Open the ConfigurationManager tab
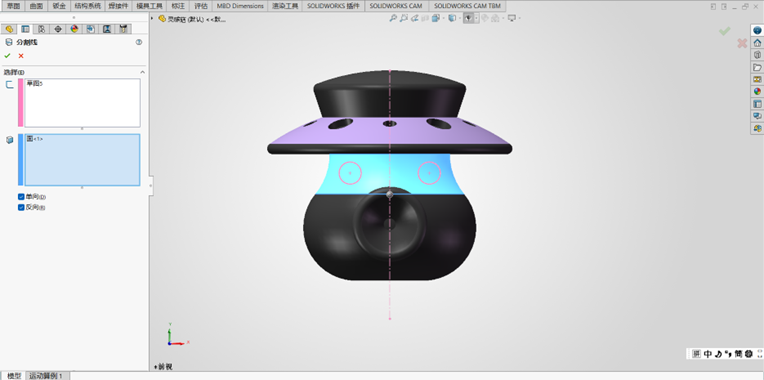 tap(41, 29)
